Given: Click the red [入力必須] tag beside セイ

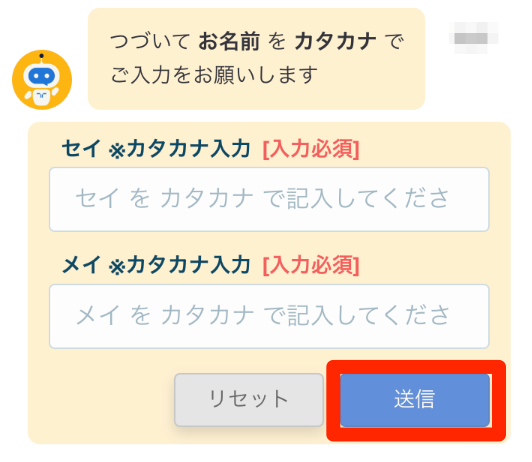Looking at the screenshot, I should (x=311, y=149).
